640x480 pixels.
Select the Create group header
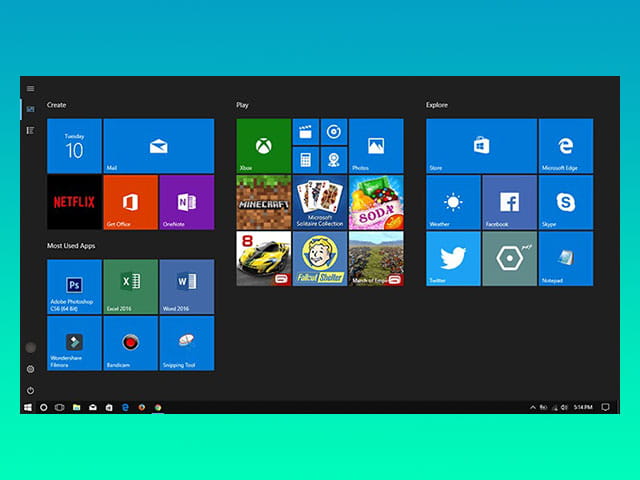[x=56, y=105]
